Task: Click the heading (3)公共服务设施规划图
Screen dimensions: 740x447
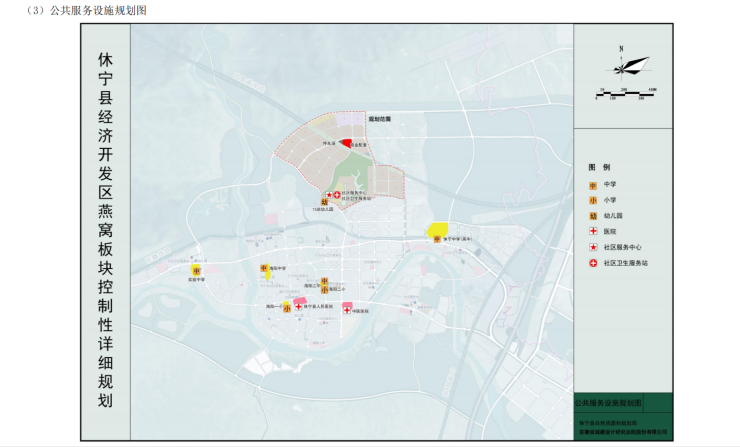Action: [x=86, y=10]
